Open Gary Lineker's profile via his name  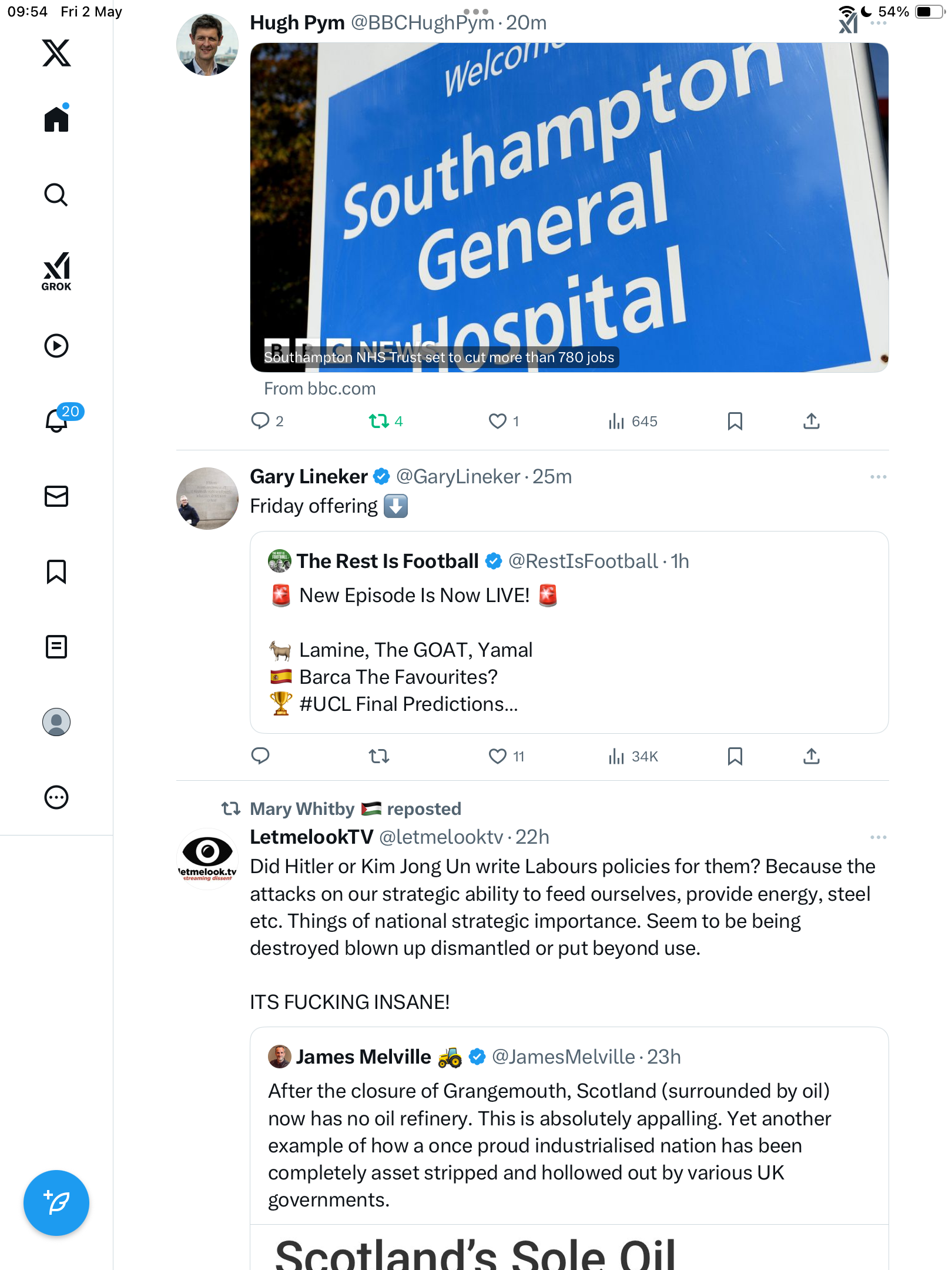click(x=309, y=476)
